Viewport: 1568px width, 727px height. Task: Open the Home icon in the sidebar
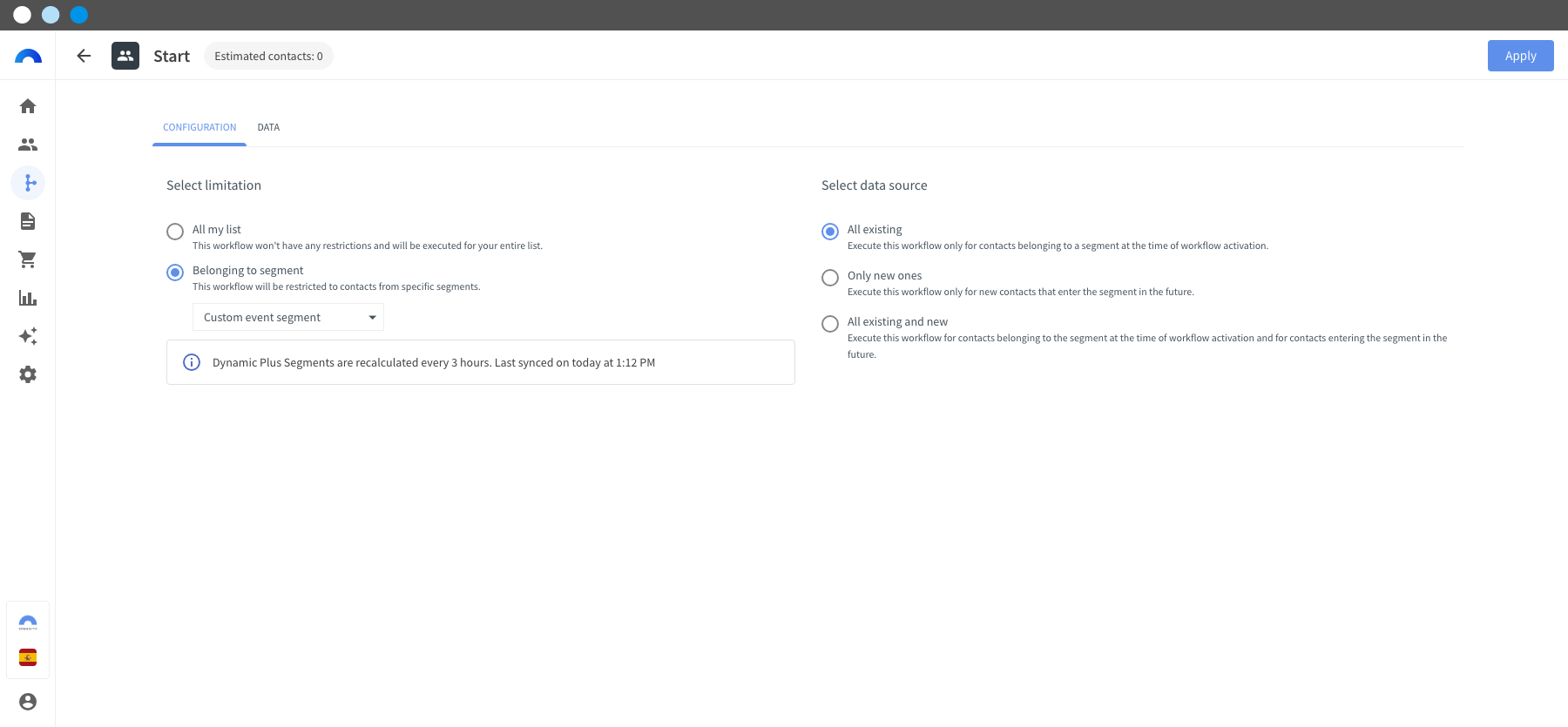(28, 106)
